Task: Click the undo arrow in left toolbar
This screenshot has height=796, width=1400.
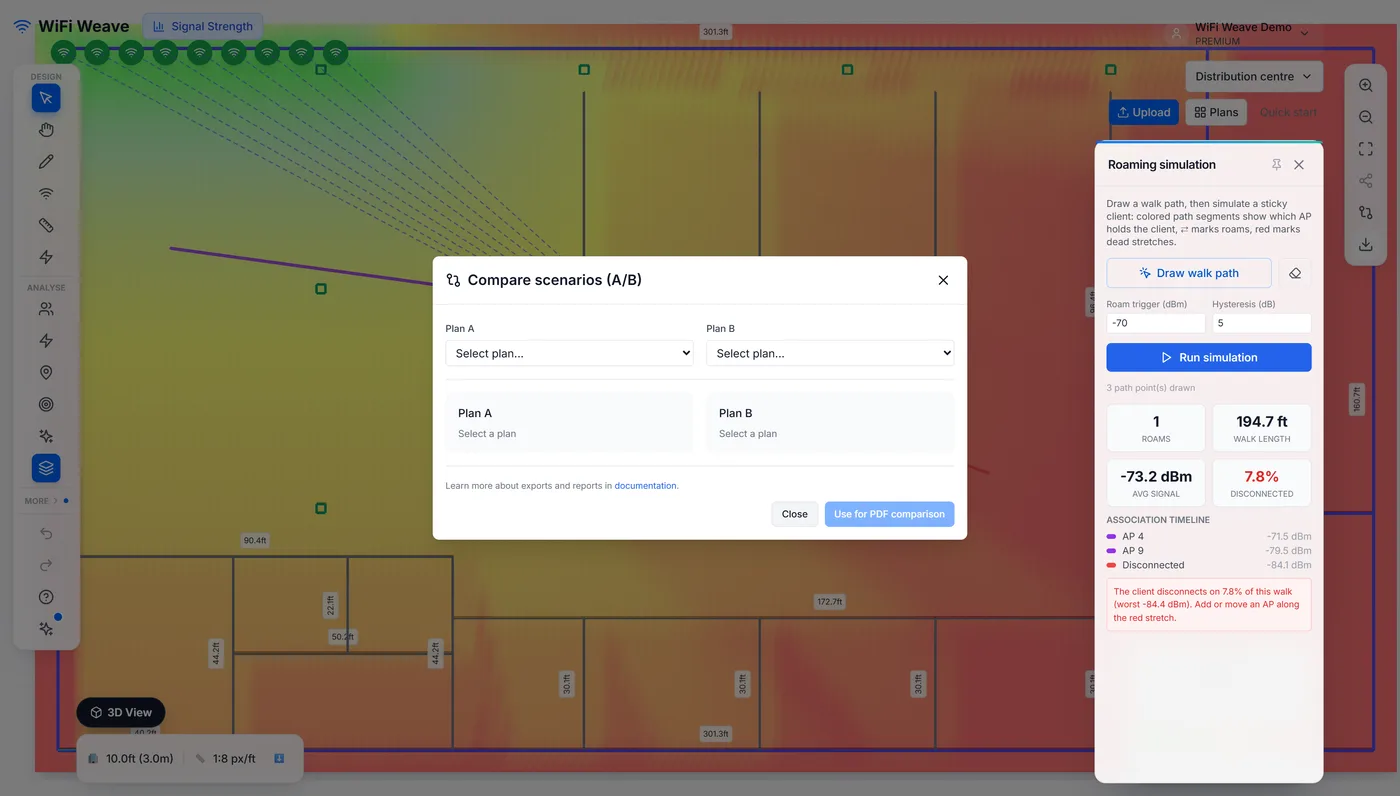Action: coord(46,534)
